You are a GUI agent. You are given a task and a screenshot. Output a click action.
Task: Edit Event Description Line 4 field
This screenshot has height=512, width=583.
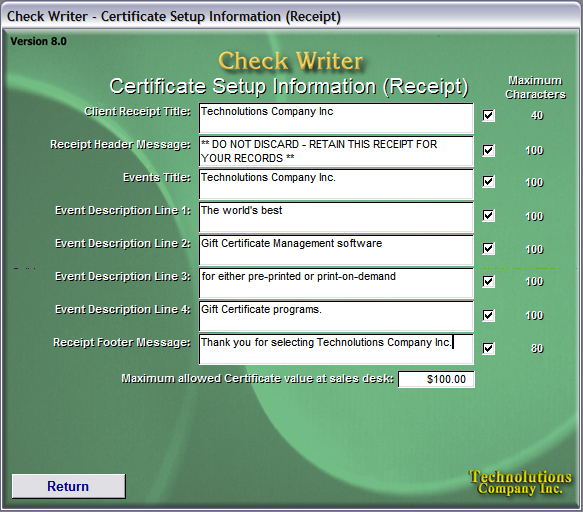coord(336,316)
